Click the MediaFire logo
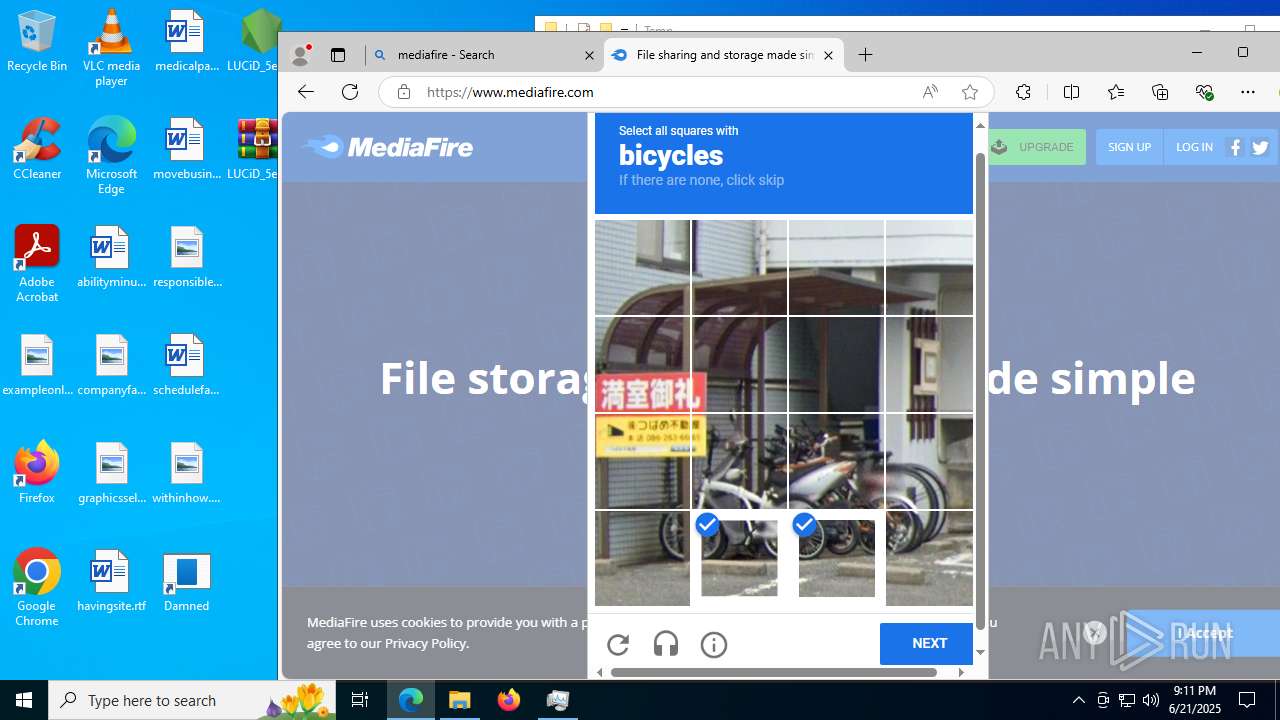This screenshot has height=720, width=1280. 387,147
